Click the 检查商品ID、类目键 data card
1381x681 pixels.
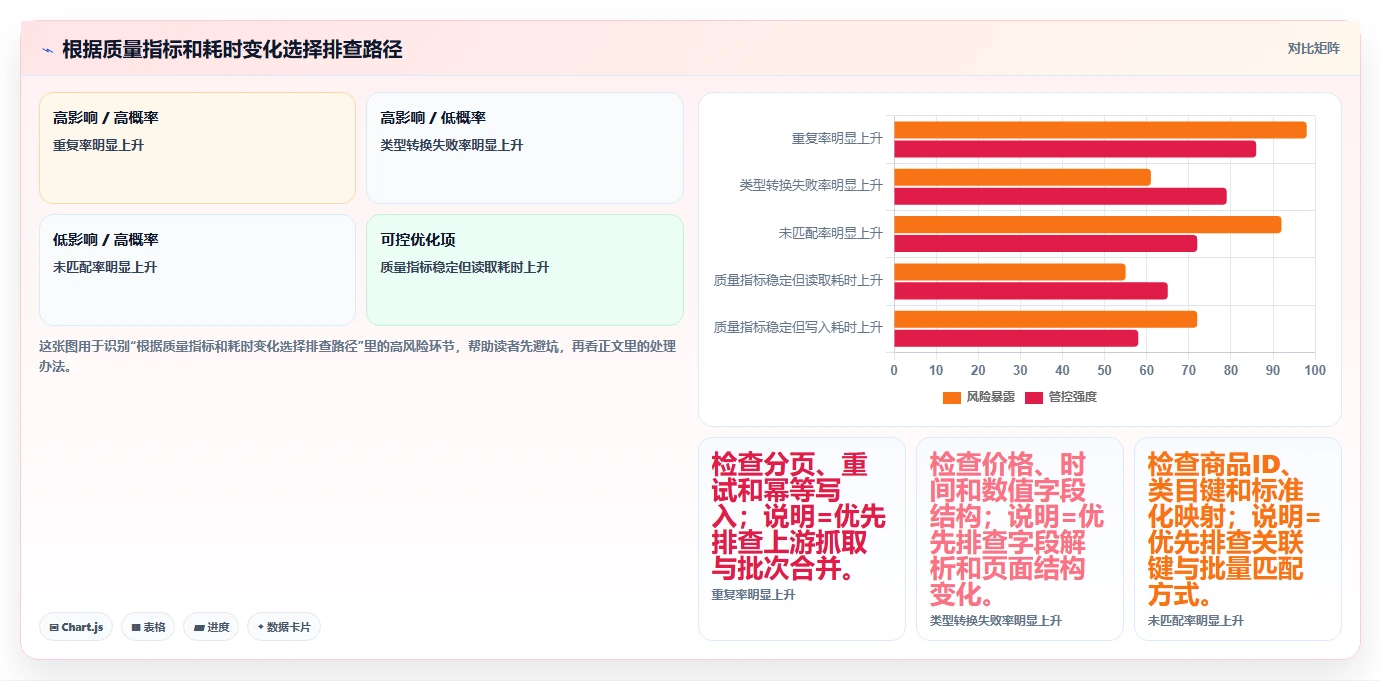[1238, 539]
